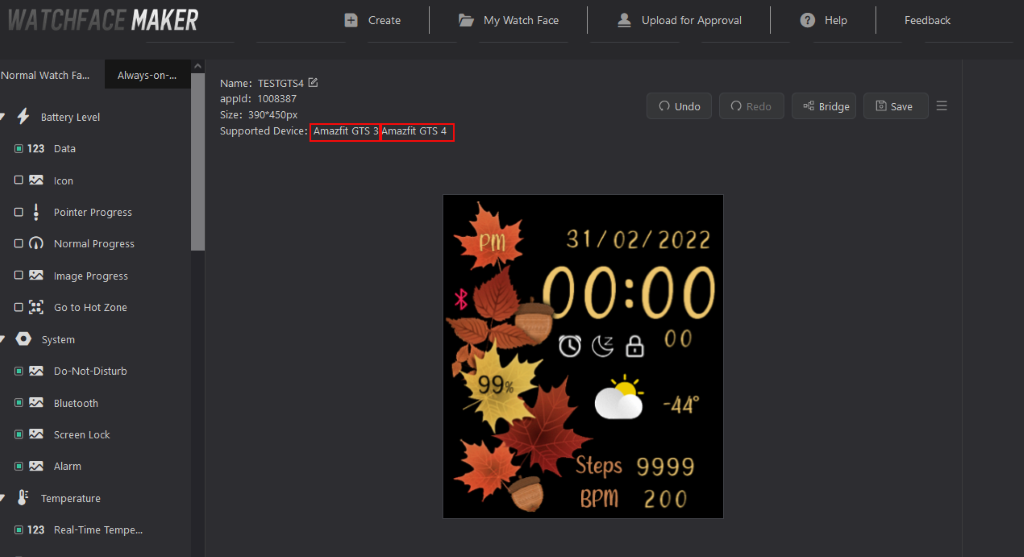The width and height of the screenshot is (1024, 557).
Task: Click the Image Progress picture icon
Action: (x=37, y=276)
